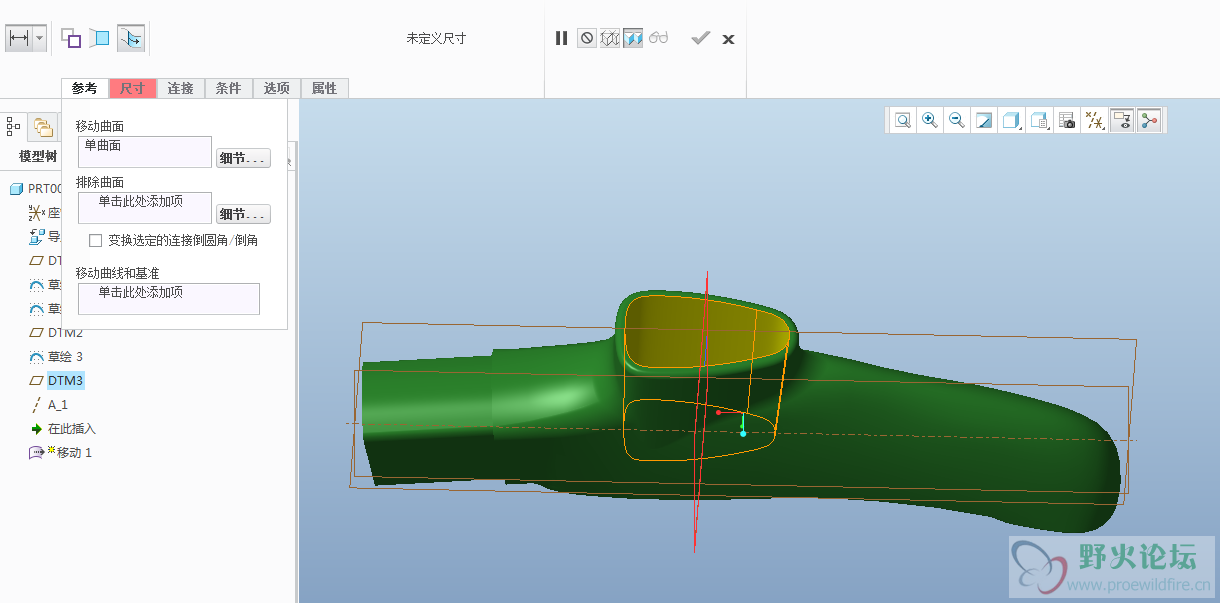Image resolution: width=1220 pixels, height=603 pixels.
Task: Click the Zoom In magnifier icon
Action: 930,121
